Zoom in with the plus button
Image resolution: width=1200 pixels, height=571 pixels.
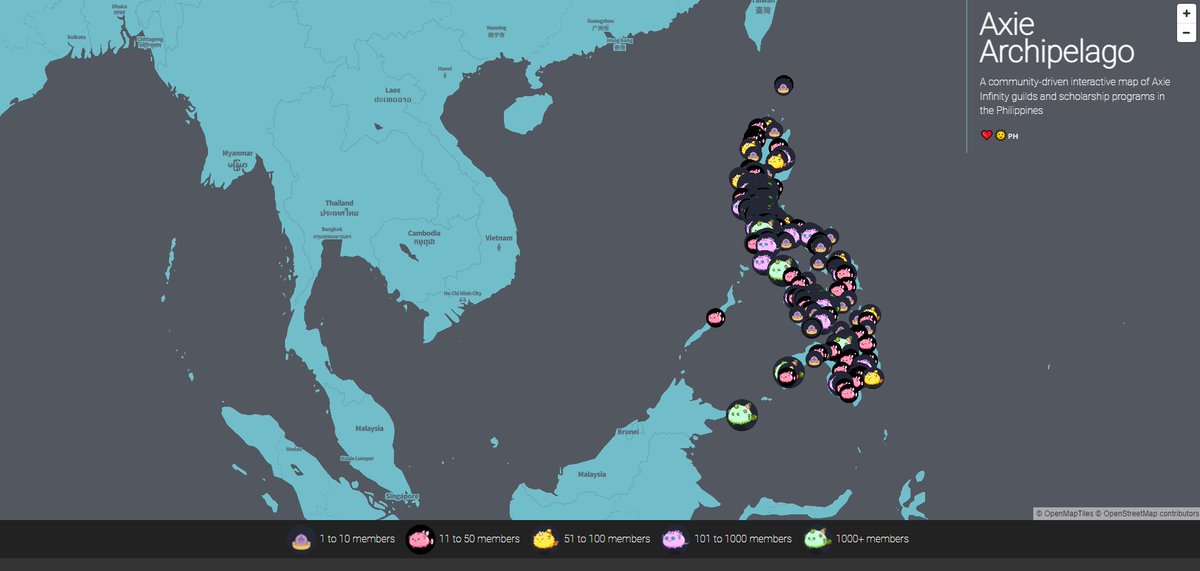1185,15
